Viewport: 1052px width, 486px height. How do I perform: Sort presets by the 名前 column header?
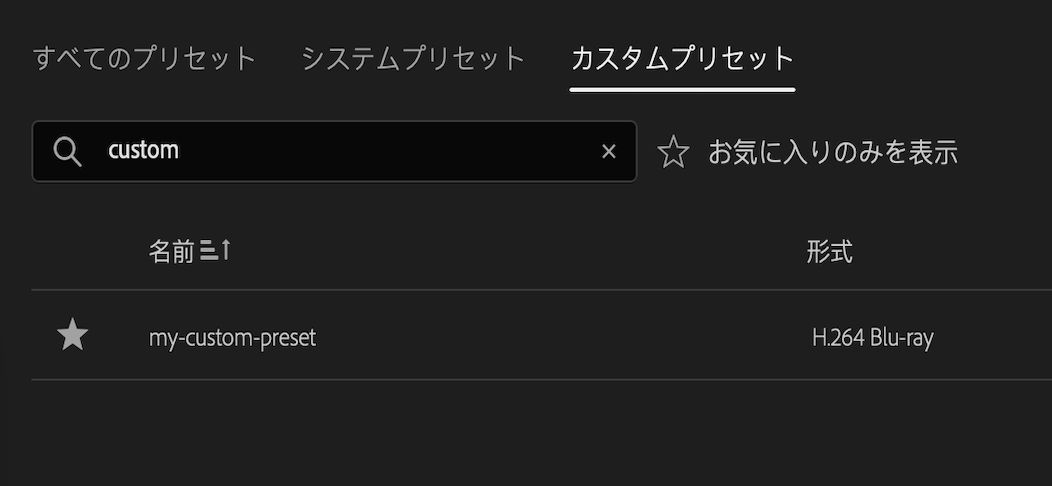171,252
